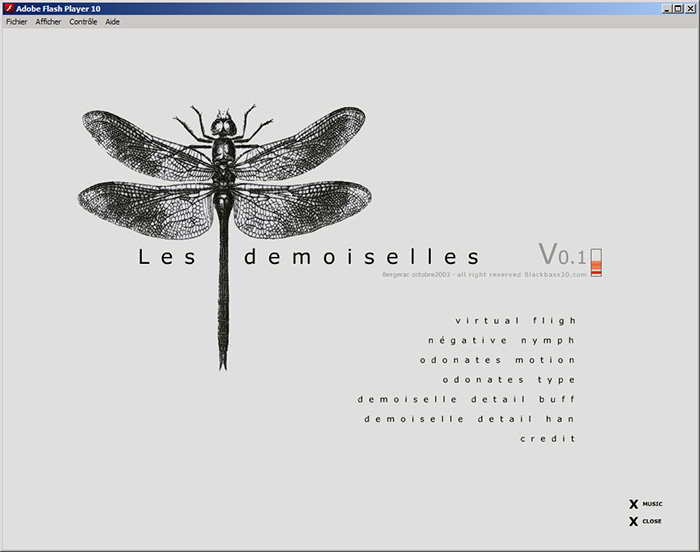Go to odonates type
Viewport: 700px width, 552px height.
[x=509, y=380]
